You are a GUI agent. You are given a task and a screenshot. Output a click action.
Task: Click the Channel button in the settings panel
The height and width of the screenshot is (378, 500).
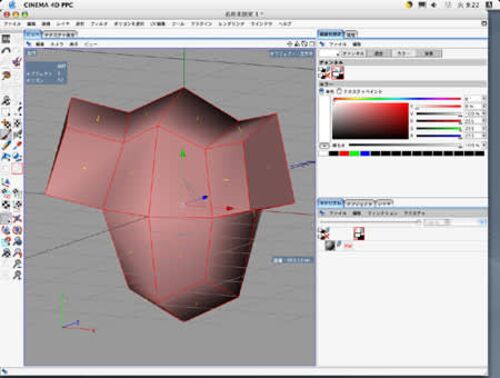click(353, 53)
